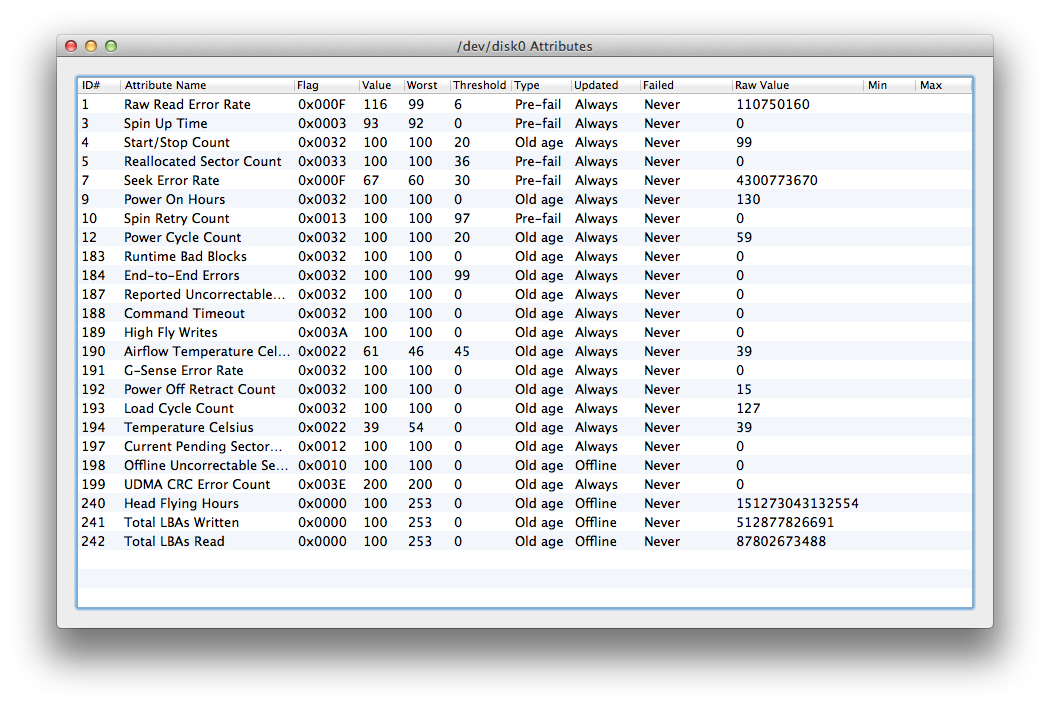Sort by the Type column header
The image size is (1050, 707).
[x=542, y=85]
